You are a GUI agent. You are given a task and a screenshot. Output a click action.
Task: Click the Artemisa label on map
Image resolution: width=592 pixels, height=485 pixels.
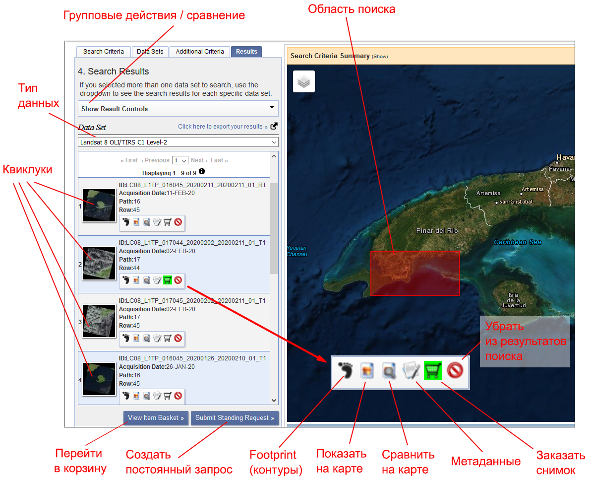click(488, 193)
